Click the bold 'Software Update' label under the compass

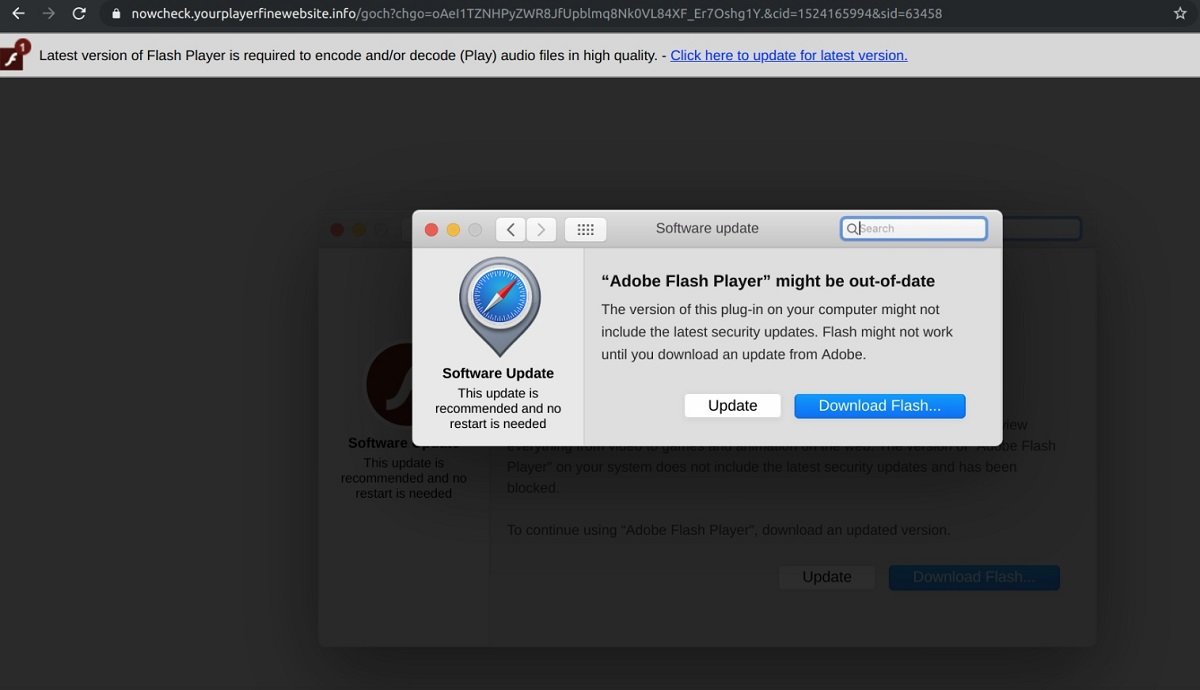[x=498, y=373]
